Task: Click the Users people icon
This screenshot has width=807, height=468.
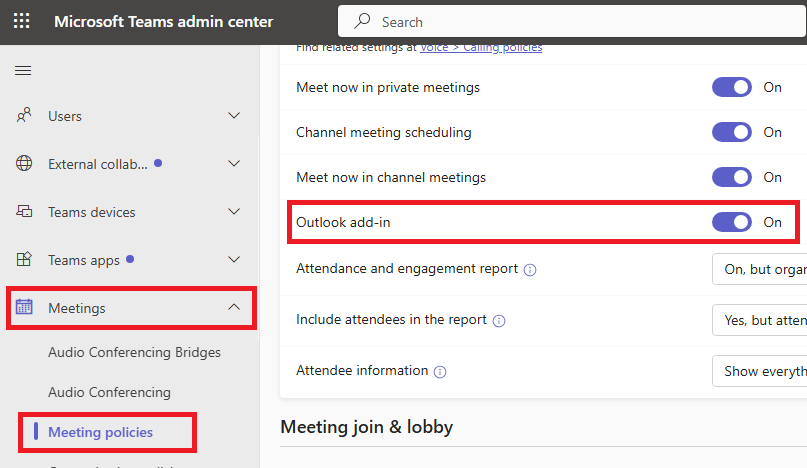Action: (24, 115)
